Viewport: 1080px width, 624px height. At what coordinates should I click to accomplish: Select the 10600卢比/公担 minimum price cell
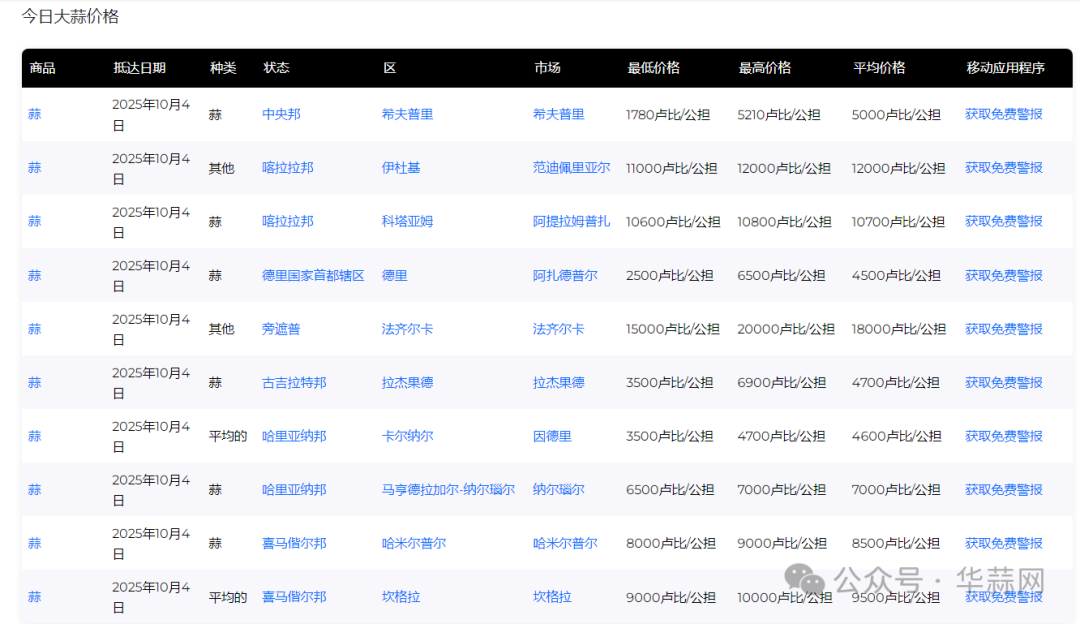pos(673,222)
